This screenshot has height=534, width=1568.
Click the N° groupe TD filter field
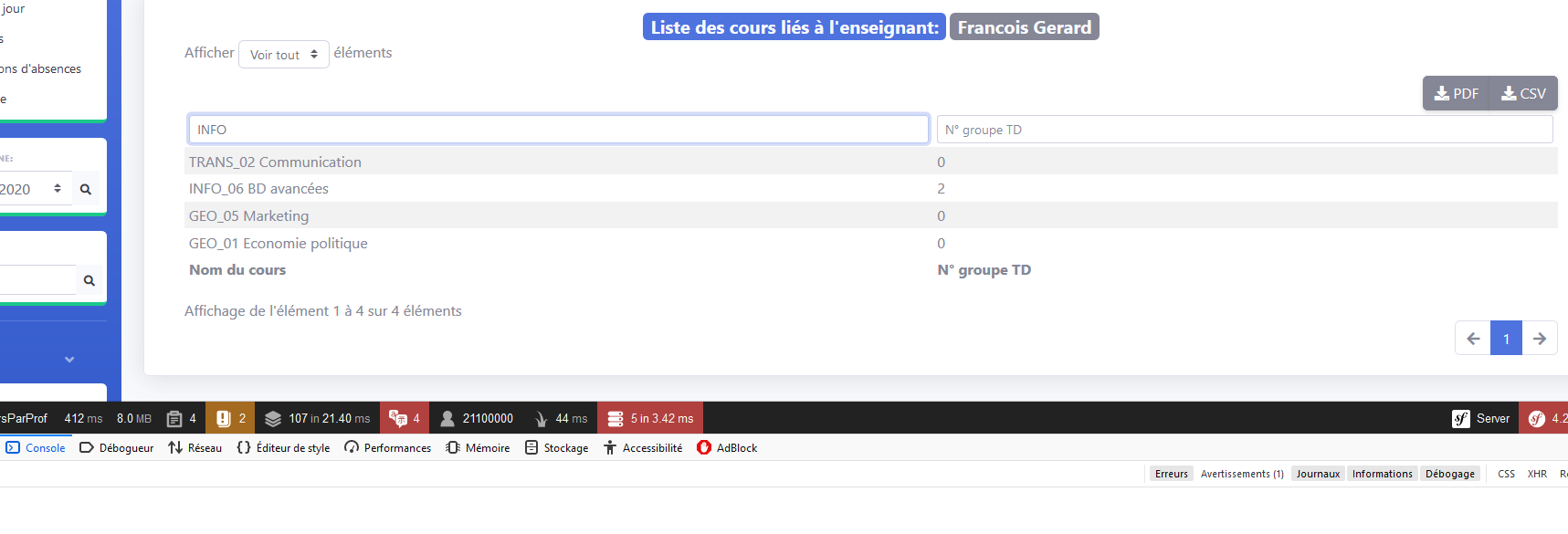pyautogui.click(x=1245, y=130)
